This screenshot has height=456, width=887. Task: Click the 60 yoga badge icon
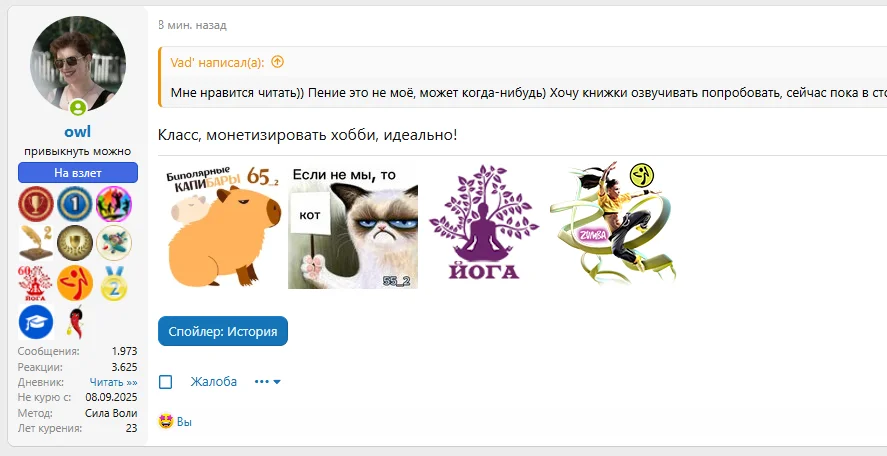tap(35, 283)
